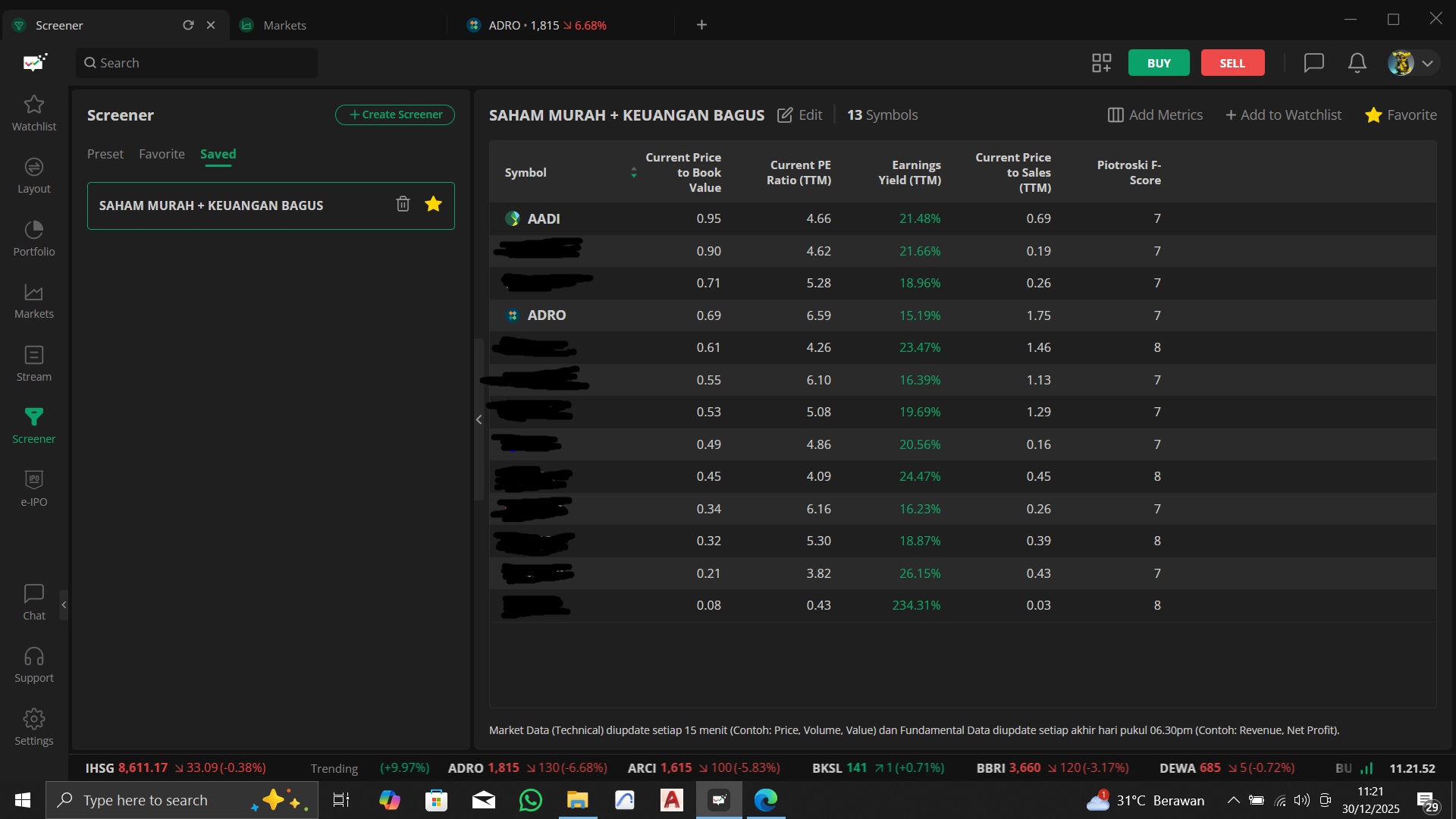Open the chat bubble icon in top bar
The width and height of the screenshot is (1456, 819).
pos(1313,63)
